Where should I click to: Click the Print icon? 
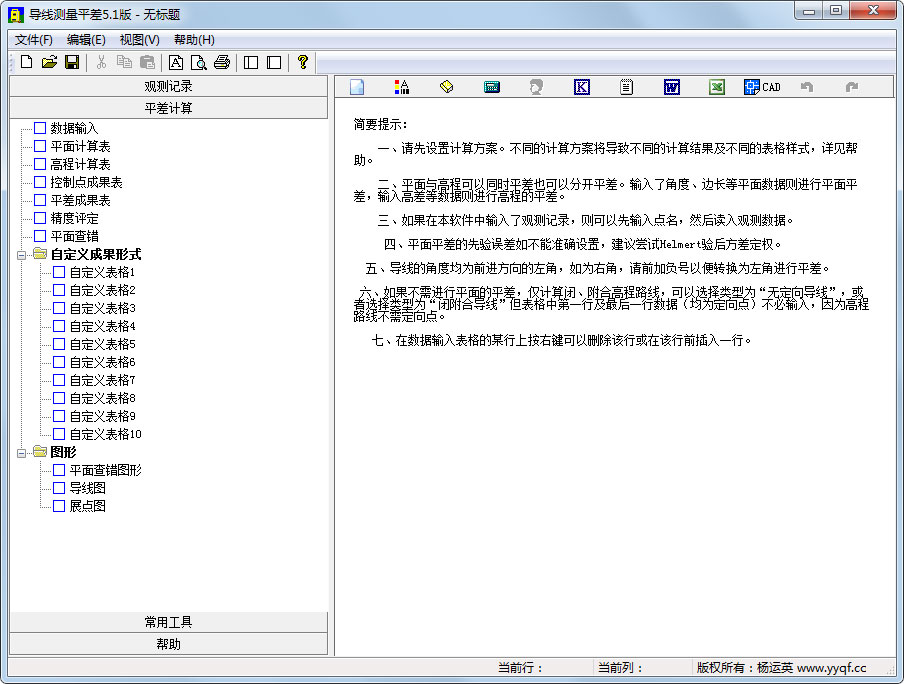pos(222,62)
